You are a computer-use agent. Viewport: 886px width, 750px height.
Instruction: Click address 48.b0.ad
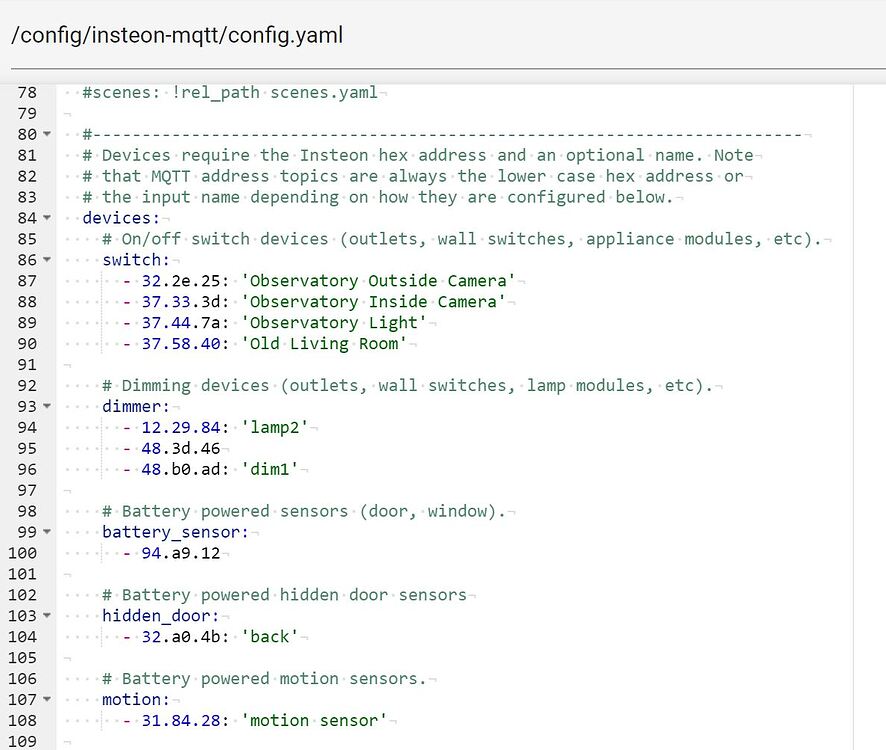pos(181,469)
